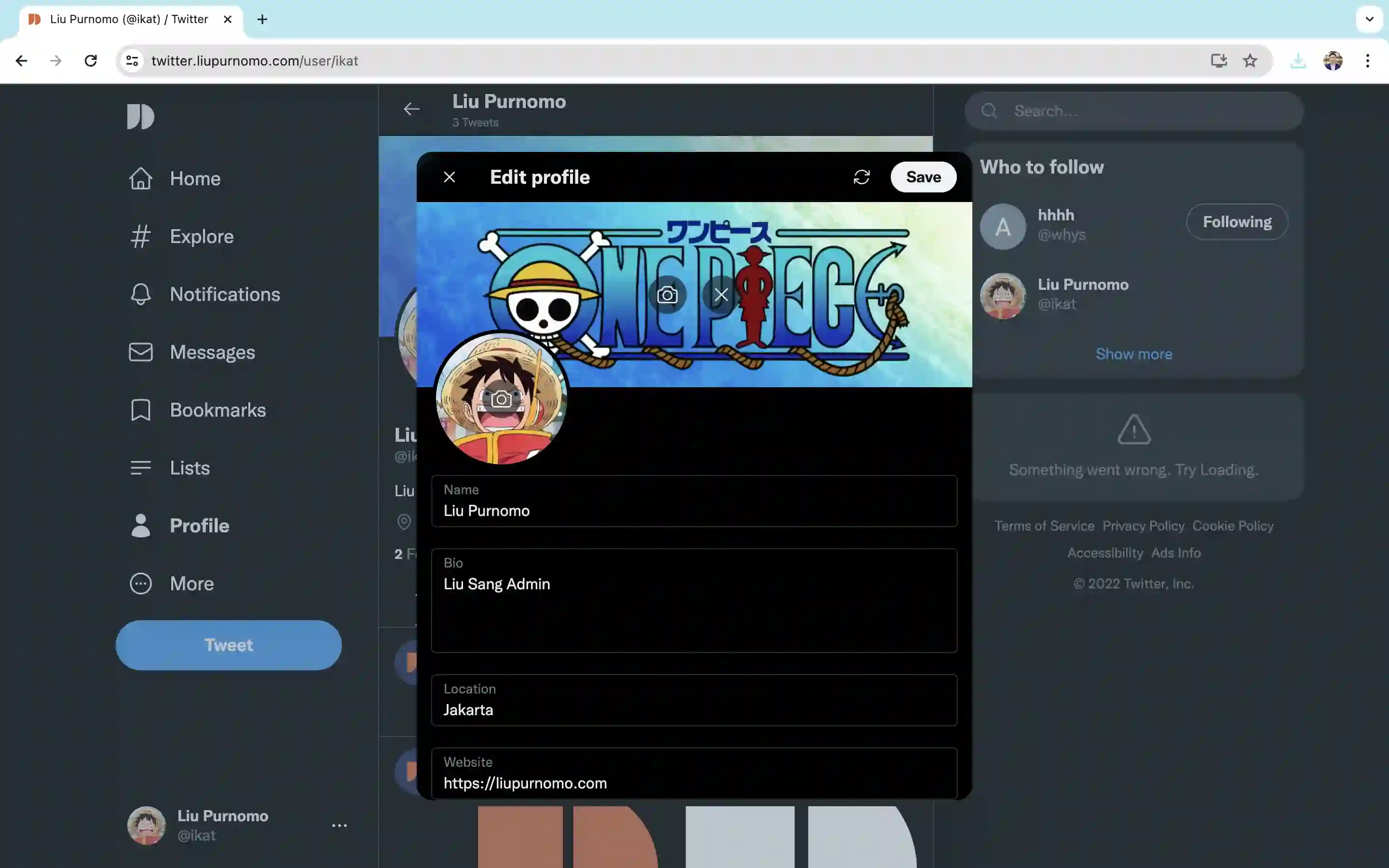Open Privacy Policy link
Screen dimensions: 1389x868
[x=1143, y=526]
